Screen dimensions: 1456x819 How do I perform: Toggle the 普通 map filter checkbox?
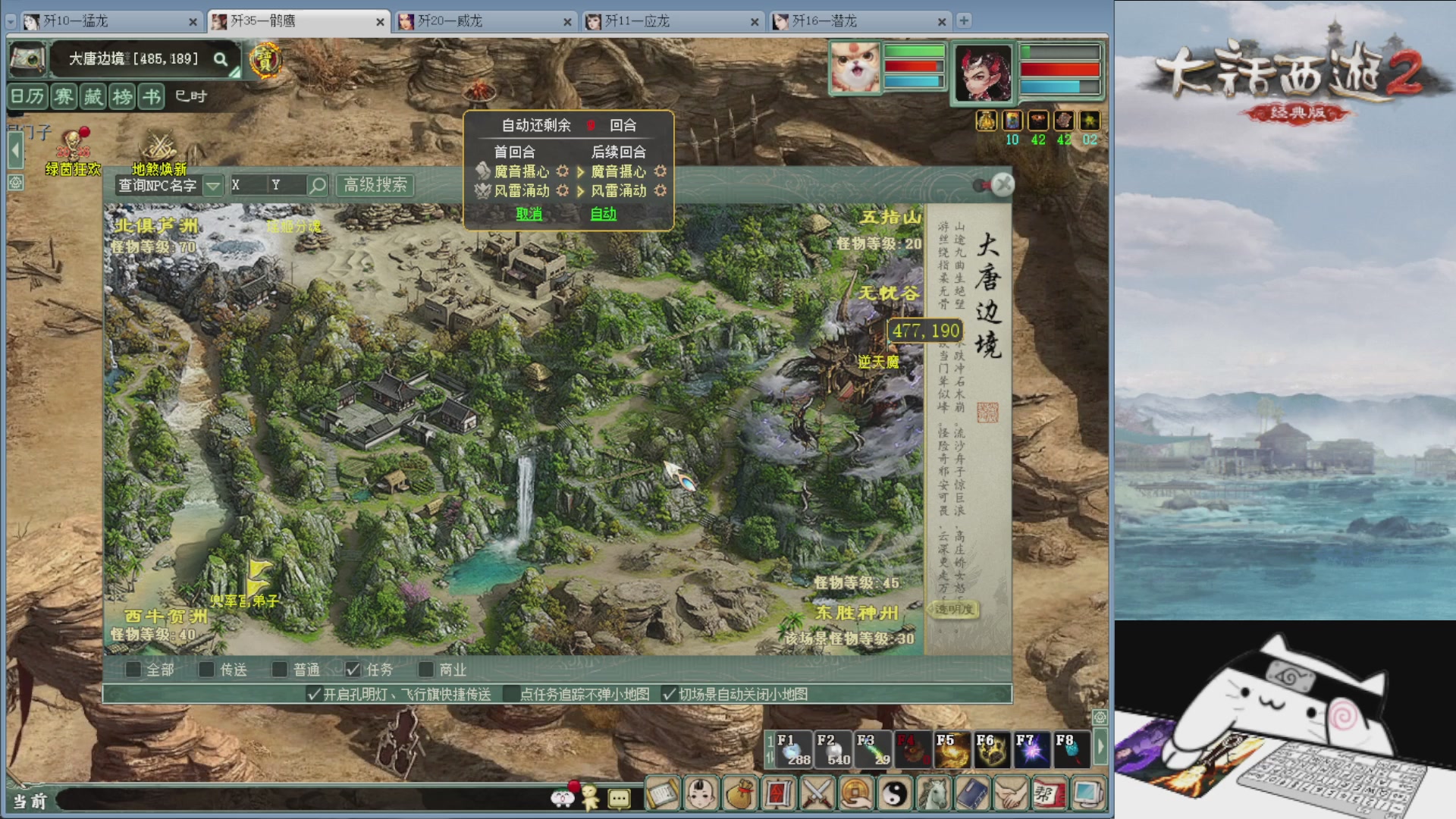point(280,670)
